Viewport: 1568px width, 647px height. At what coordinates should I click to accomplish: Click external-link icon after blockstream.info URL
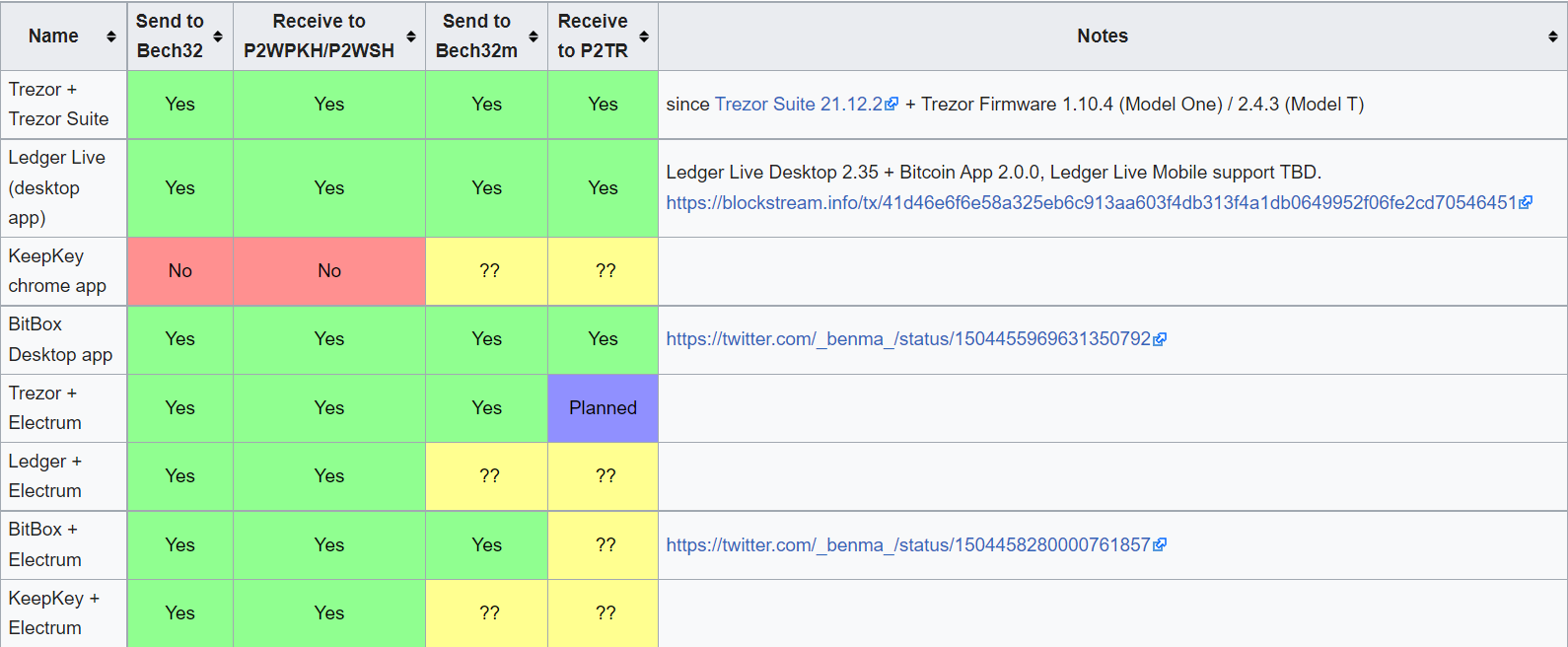click(1527, 202)
